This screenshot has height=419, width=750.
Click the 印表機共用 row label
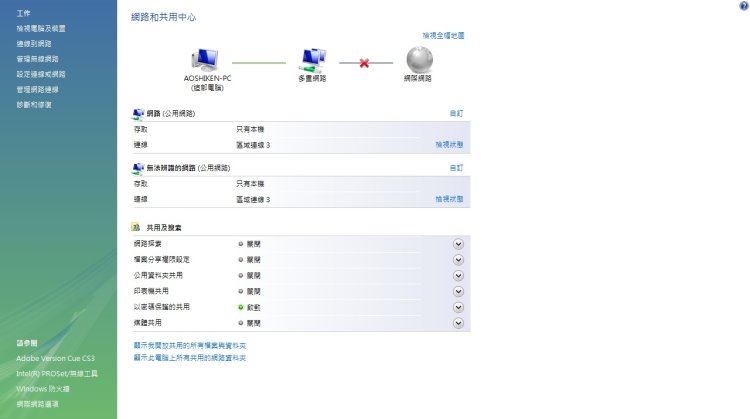[151, 291]
